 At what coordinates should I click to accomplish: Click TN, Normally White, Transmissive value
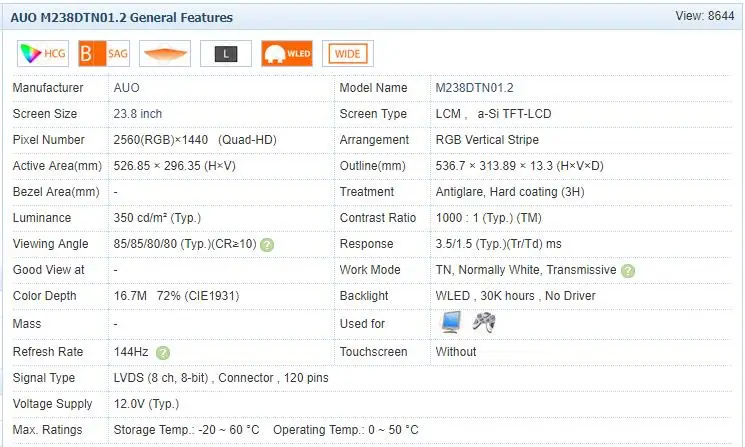(526, 270)
